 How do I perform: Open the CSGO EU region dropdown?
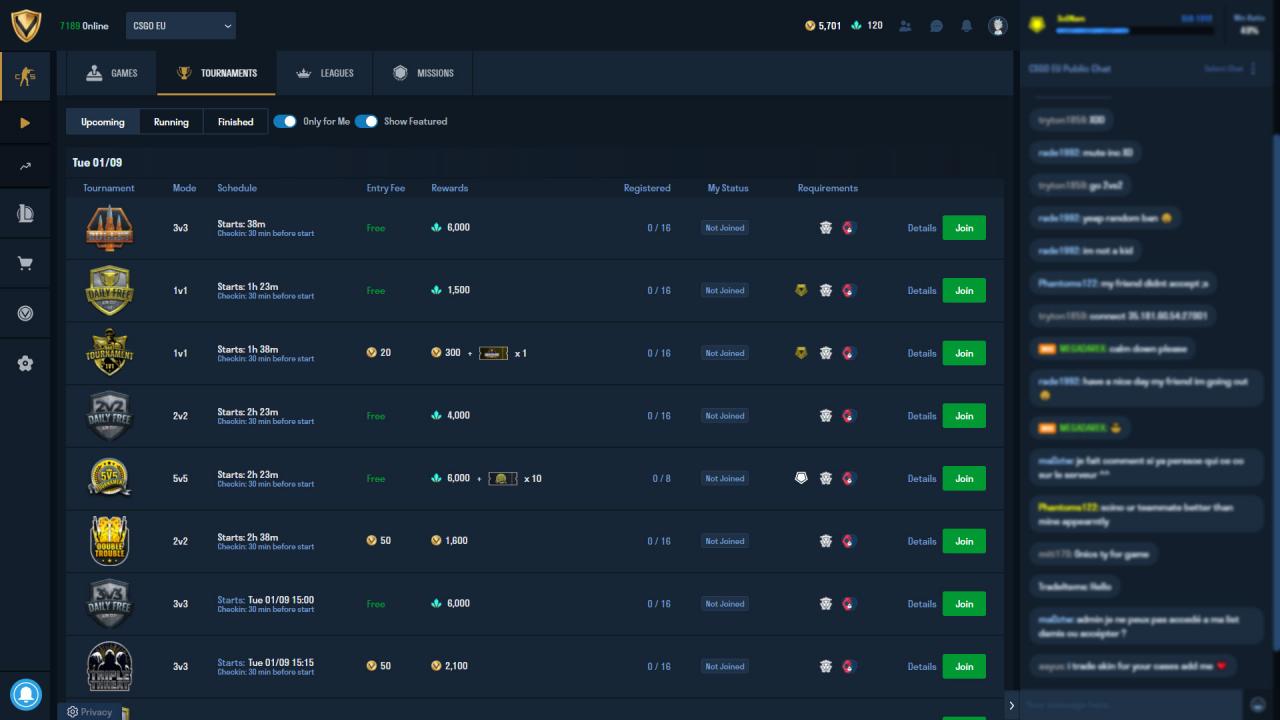(x=180, y=26)
